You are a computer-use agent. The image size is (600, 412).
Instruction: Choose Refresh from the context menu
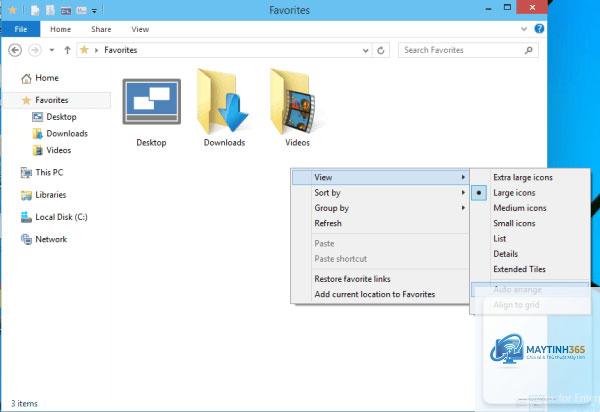[x=380, y=223]
